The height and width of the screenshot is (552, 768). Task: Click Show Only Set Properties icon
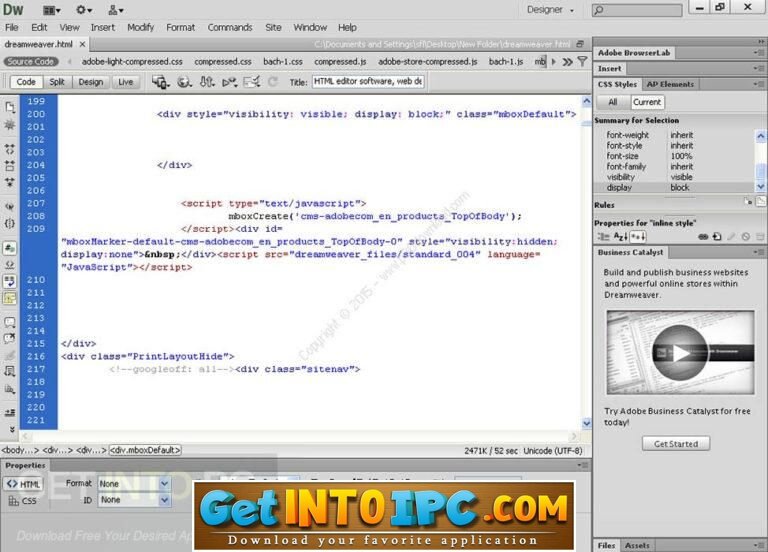(638, 237)
